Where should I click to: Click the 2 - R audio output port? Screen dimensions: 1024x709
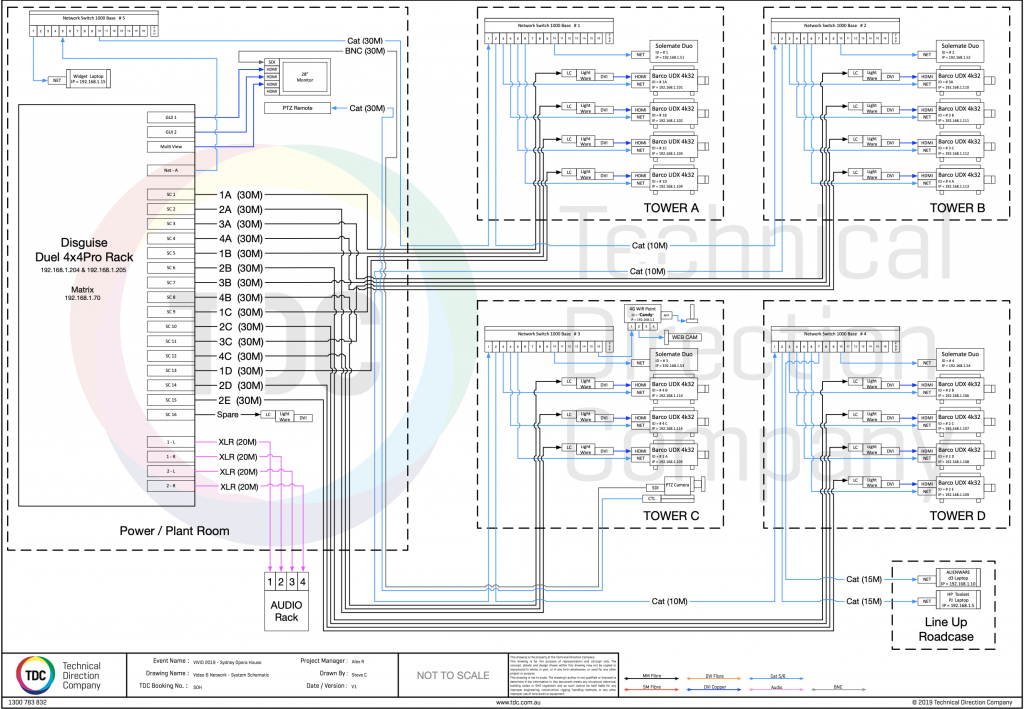tap(171, 486)
